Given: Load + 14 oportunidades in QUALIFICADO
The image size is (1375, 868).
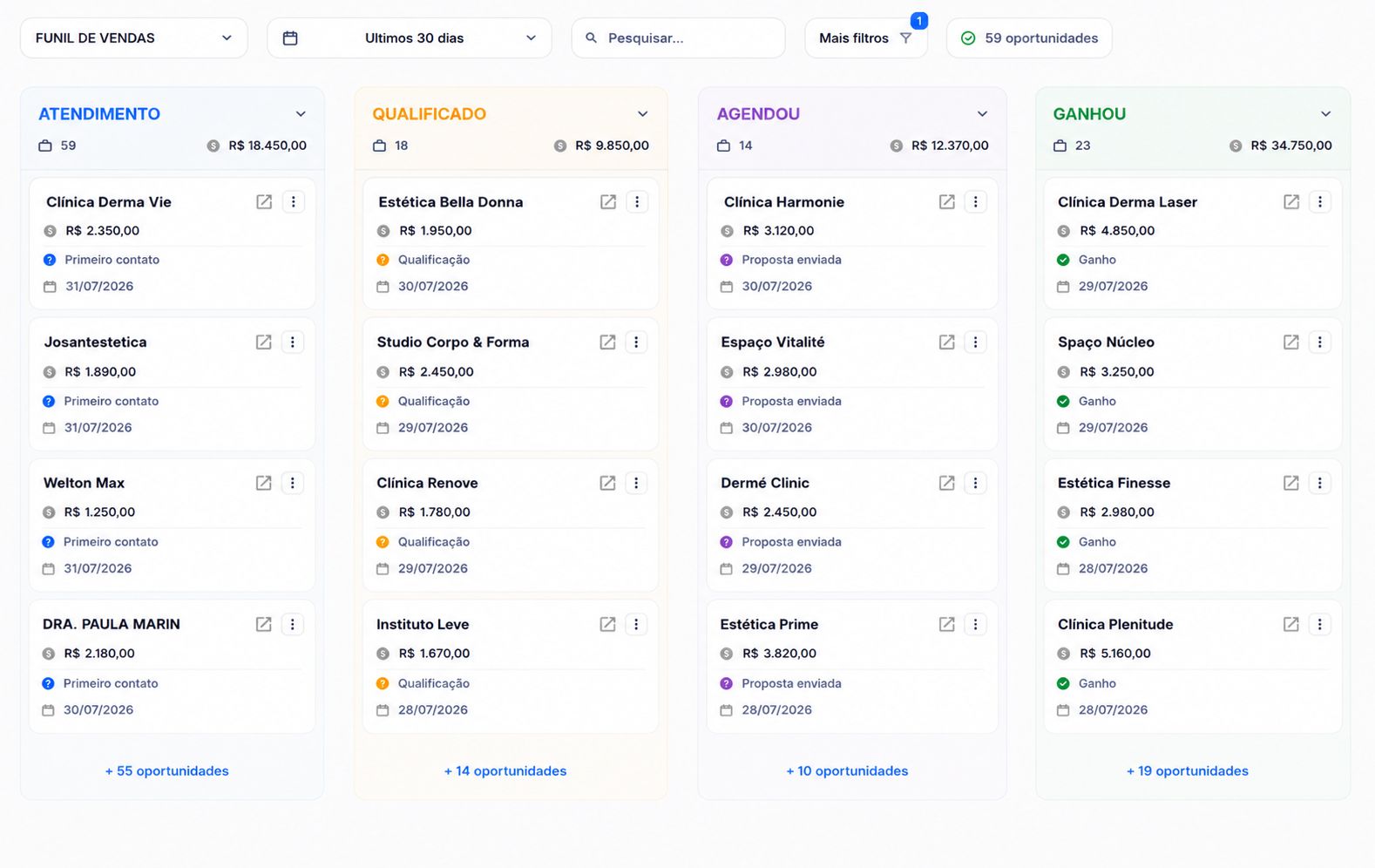Looking at the screenshot, I should point(505,771).
